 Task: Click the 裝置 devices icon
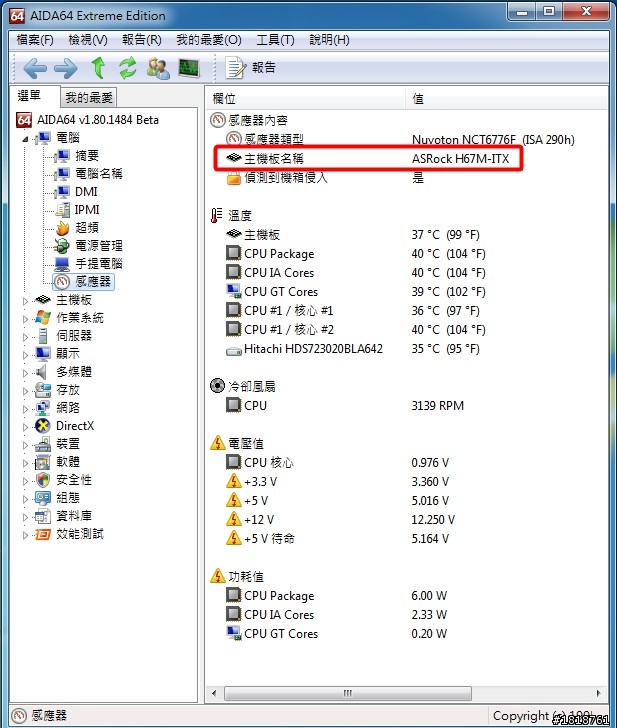tap(43, 444)
